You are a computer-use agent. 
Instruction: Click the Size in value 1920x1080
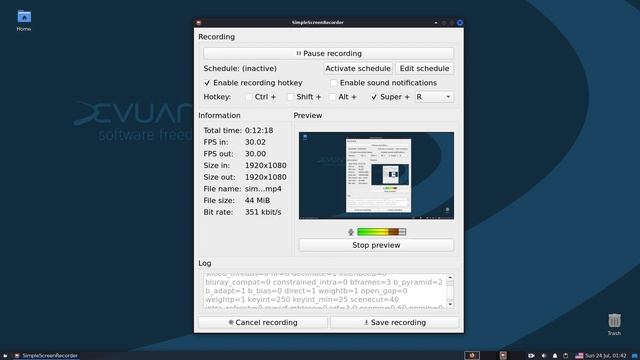(x=266, y=166)
